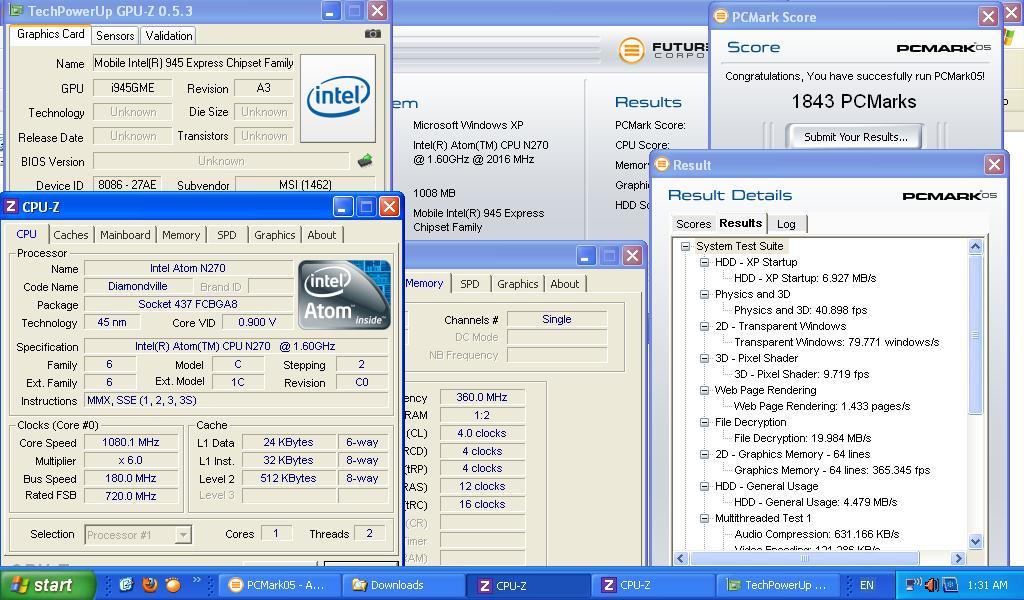Click the Channels # value Single
The image size is (1024, 600).
click(556, 319)
